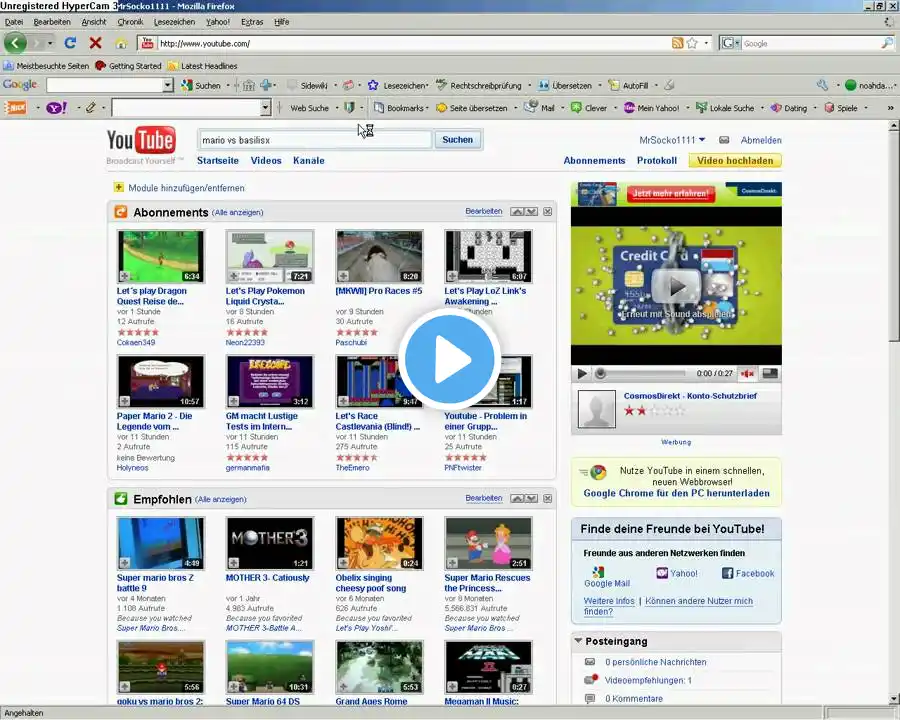Image resolution: width=900 pixels, height=720 pixels.
Task: Click the Facebook icon link
Action: point(748,573)
